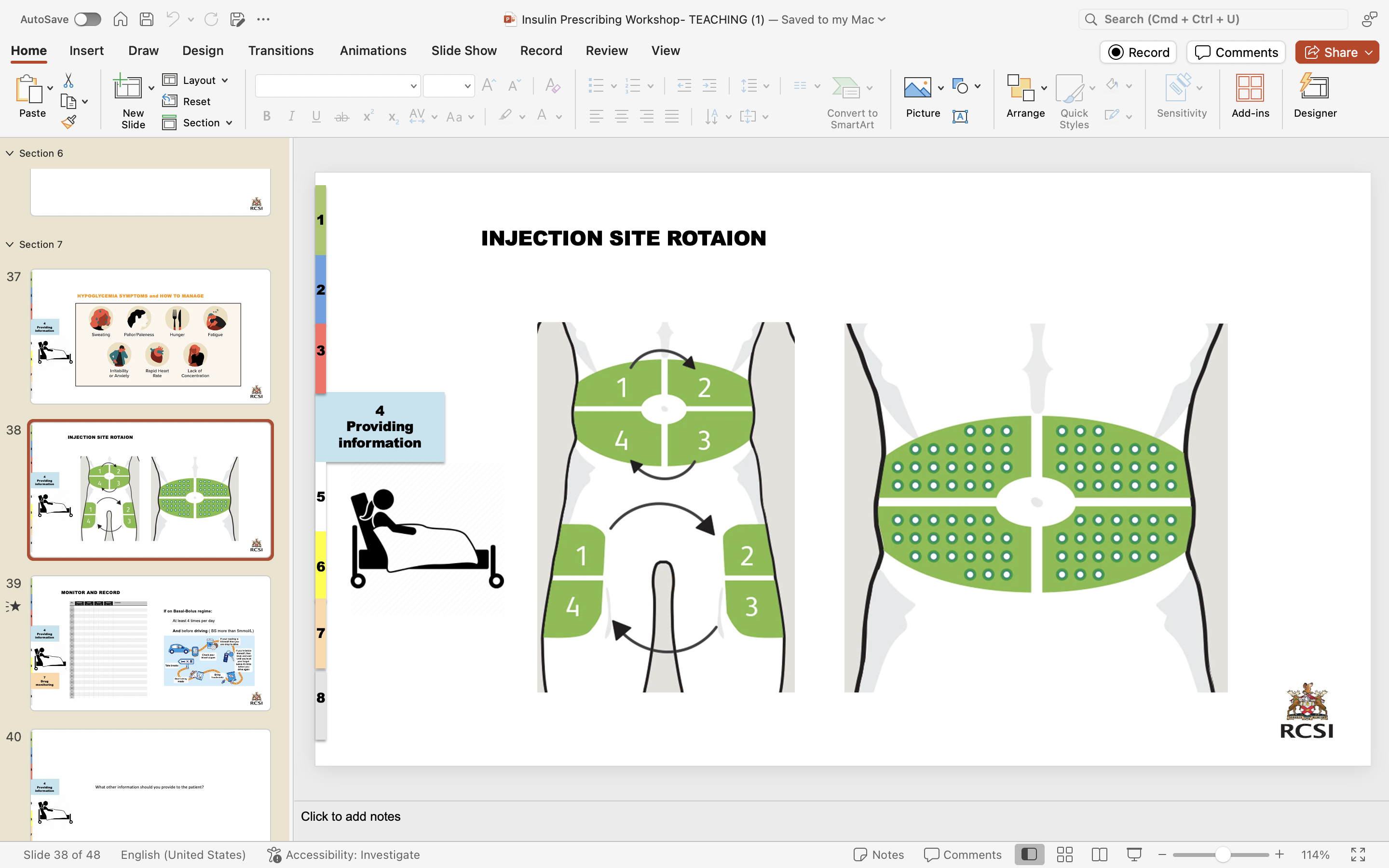
Task: Click Decrease Font Size icon
Action: (x=514, y=85)
